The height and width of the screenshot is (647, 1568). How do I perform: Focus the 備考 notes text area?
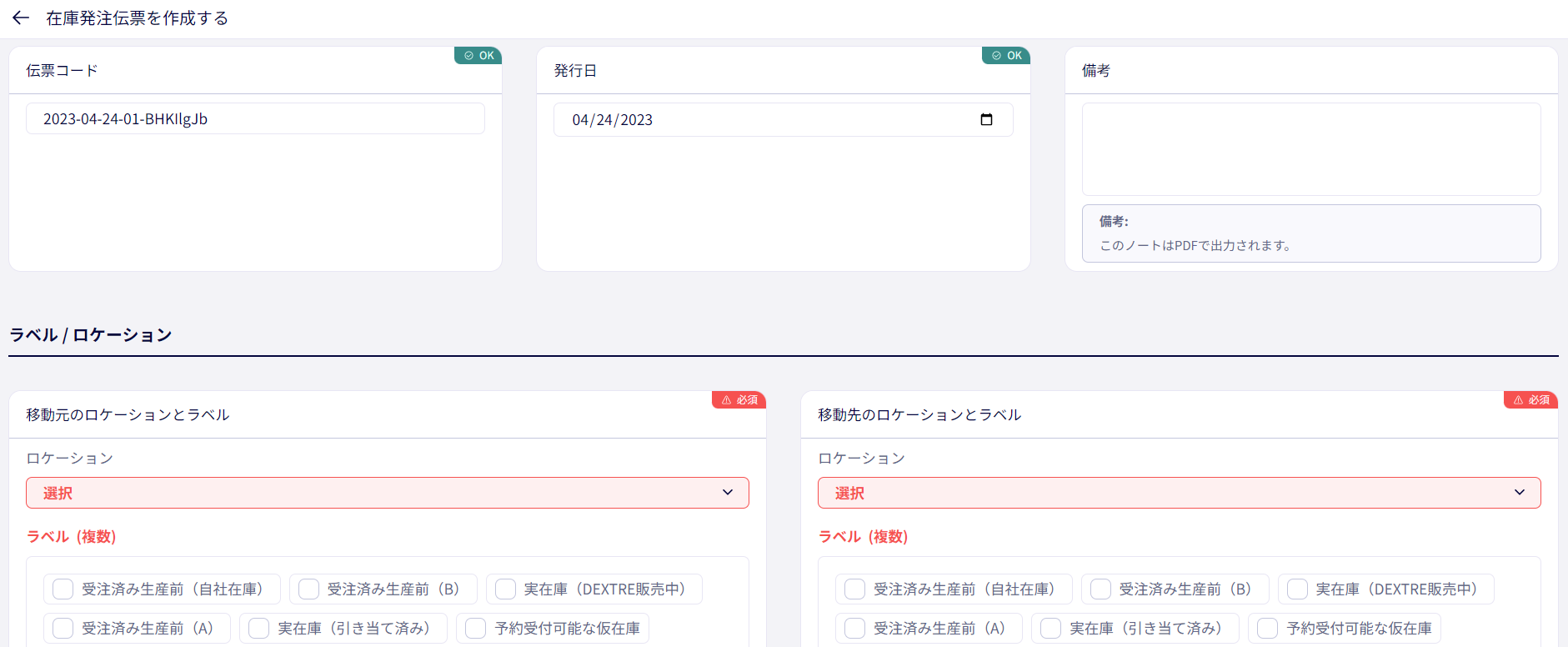[1311, 149]
